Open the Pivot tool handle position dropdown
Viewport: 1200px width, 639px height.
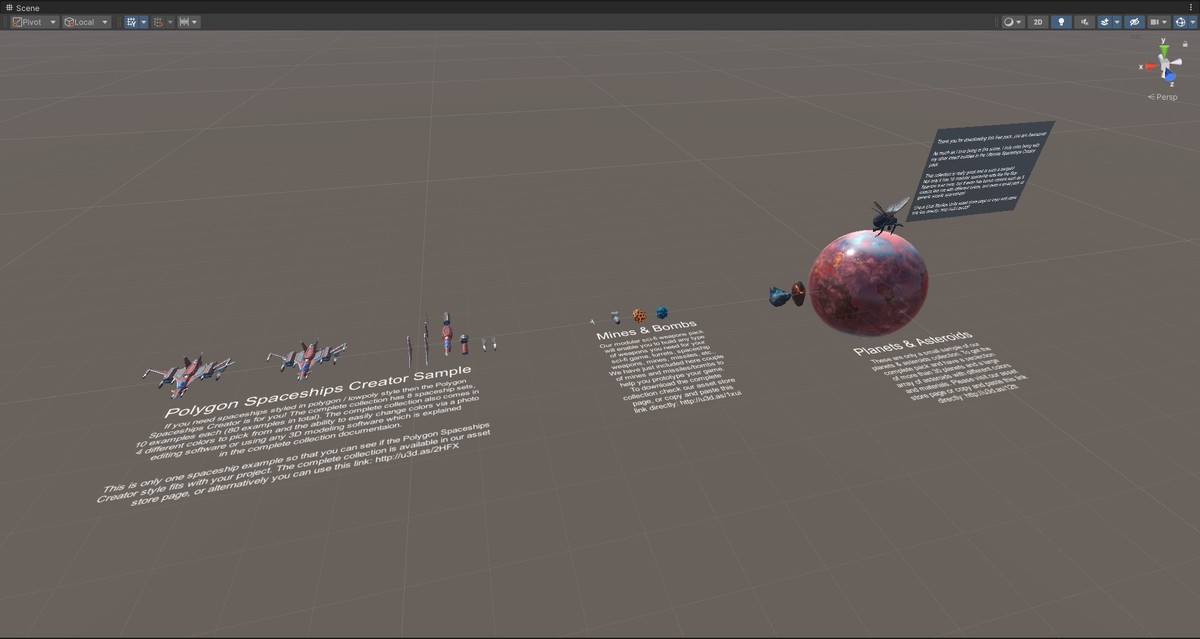pos(34,22)
